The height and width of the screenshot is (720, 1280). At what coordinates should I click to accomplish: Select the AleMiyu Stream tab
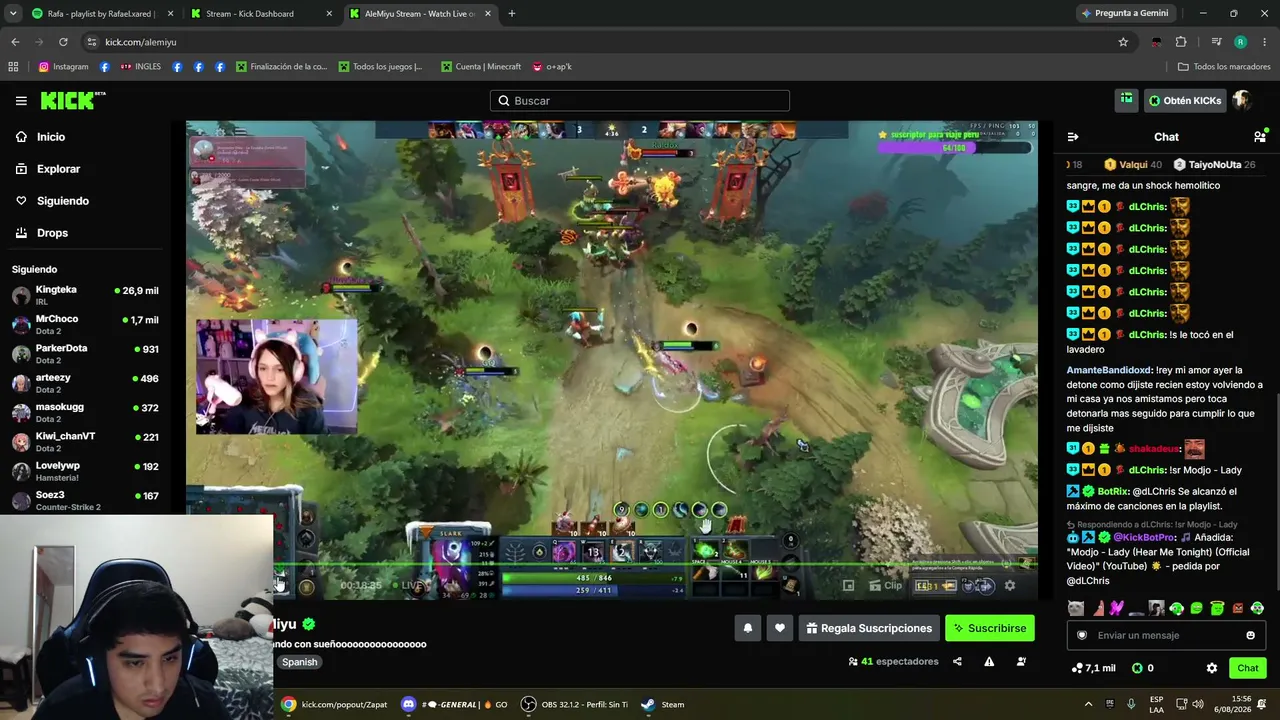(420, 13)
